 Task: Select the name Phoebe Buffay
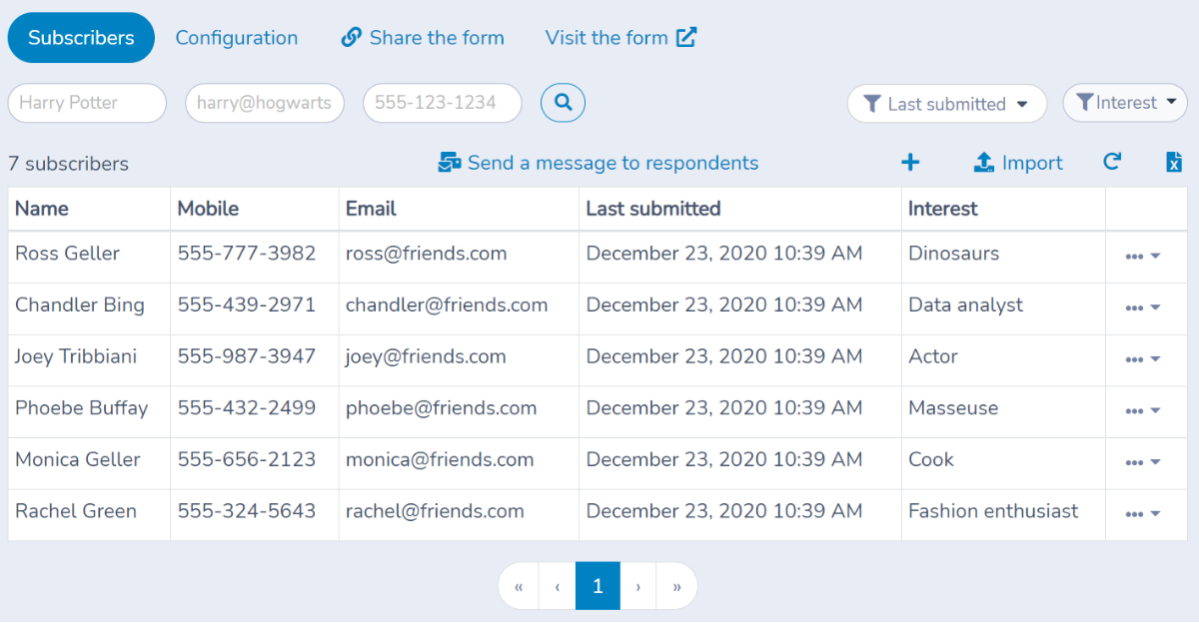click(x=81, y=408)
